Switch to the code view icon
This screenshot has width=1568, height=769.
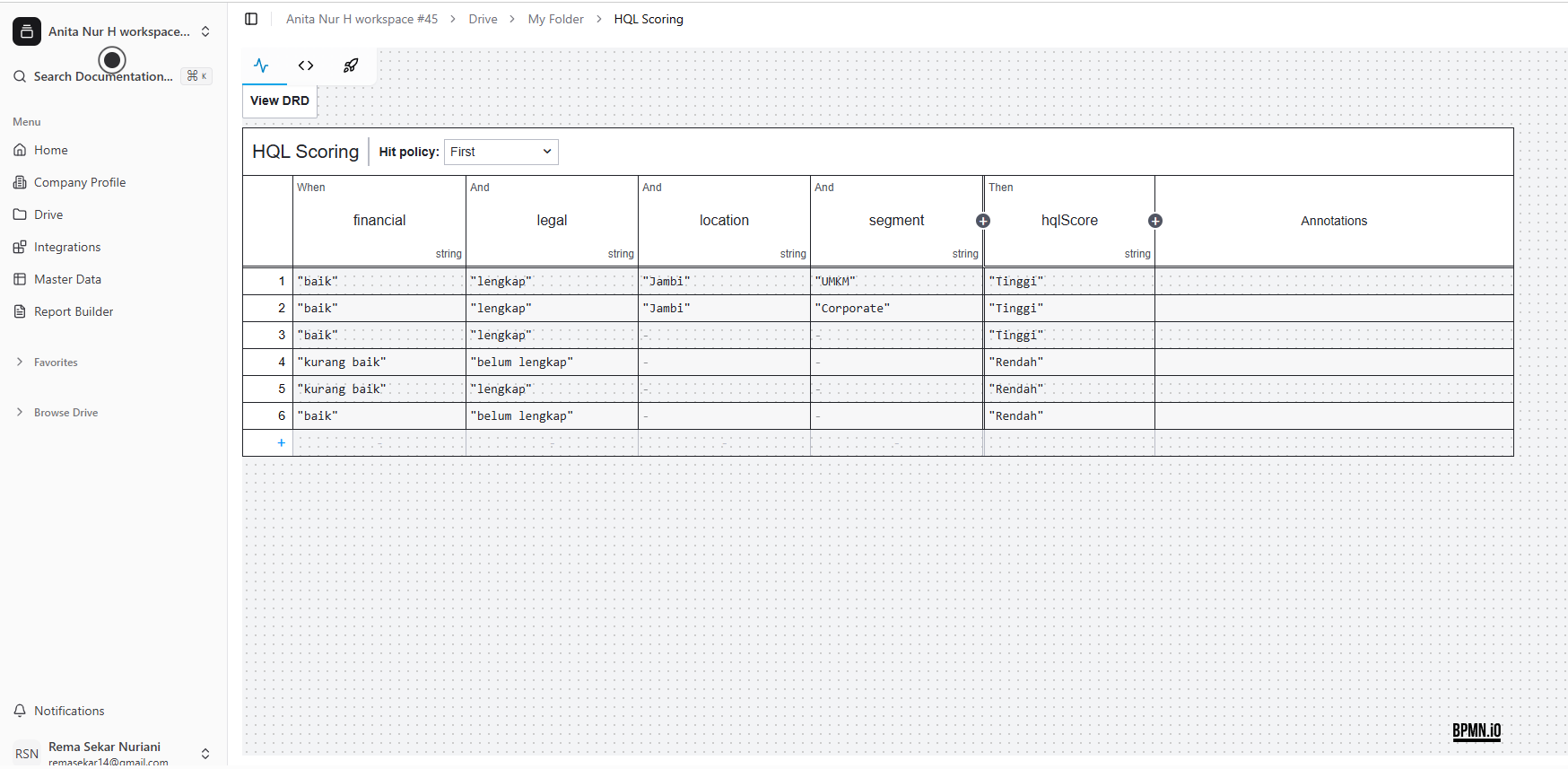point(306,66)
